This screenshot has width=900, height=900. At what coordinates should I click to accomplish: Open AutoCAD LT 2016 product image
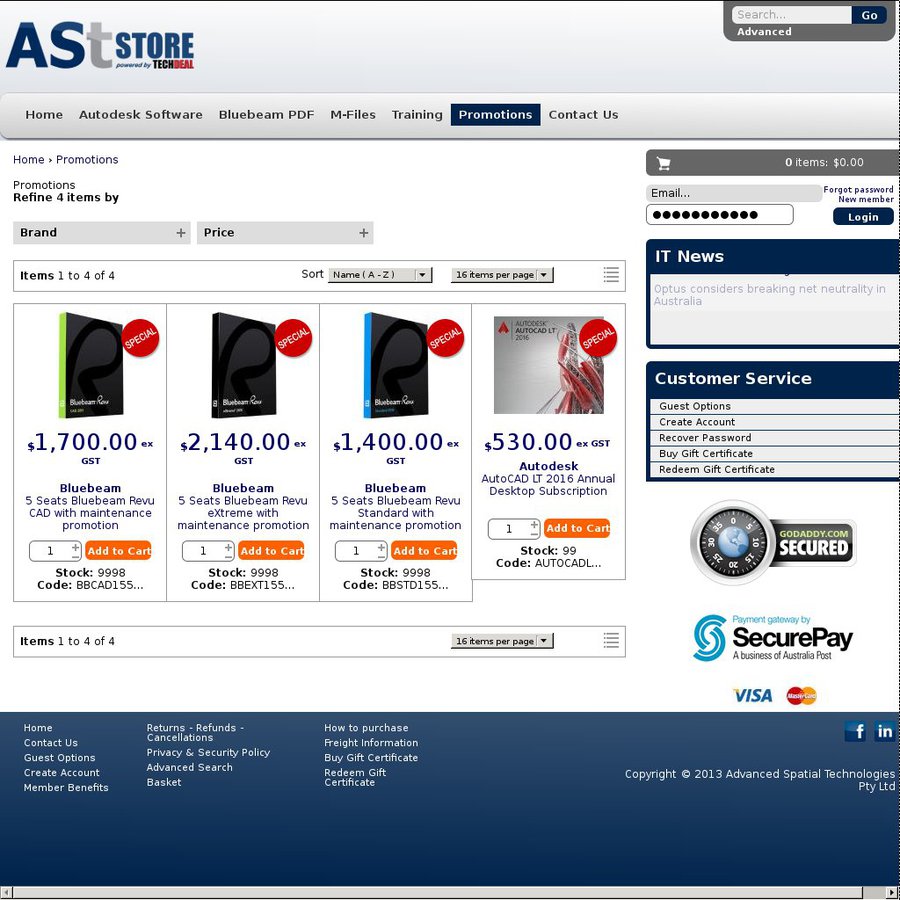click(549, 365)
